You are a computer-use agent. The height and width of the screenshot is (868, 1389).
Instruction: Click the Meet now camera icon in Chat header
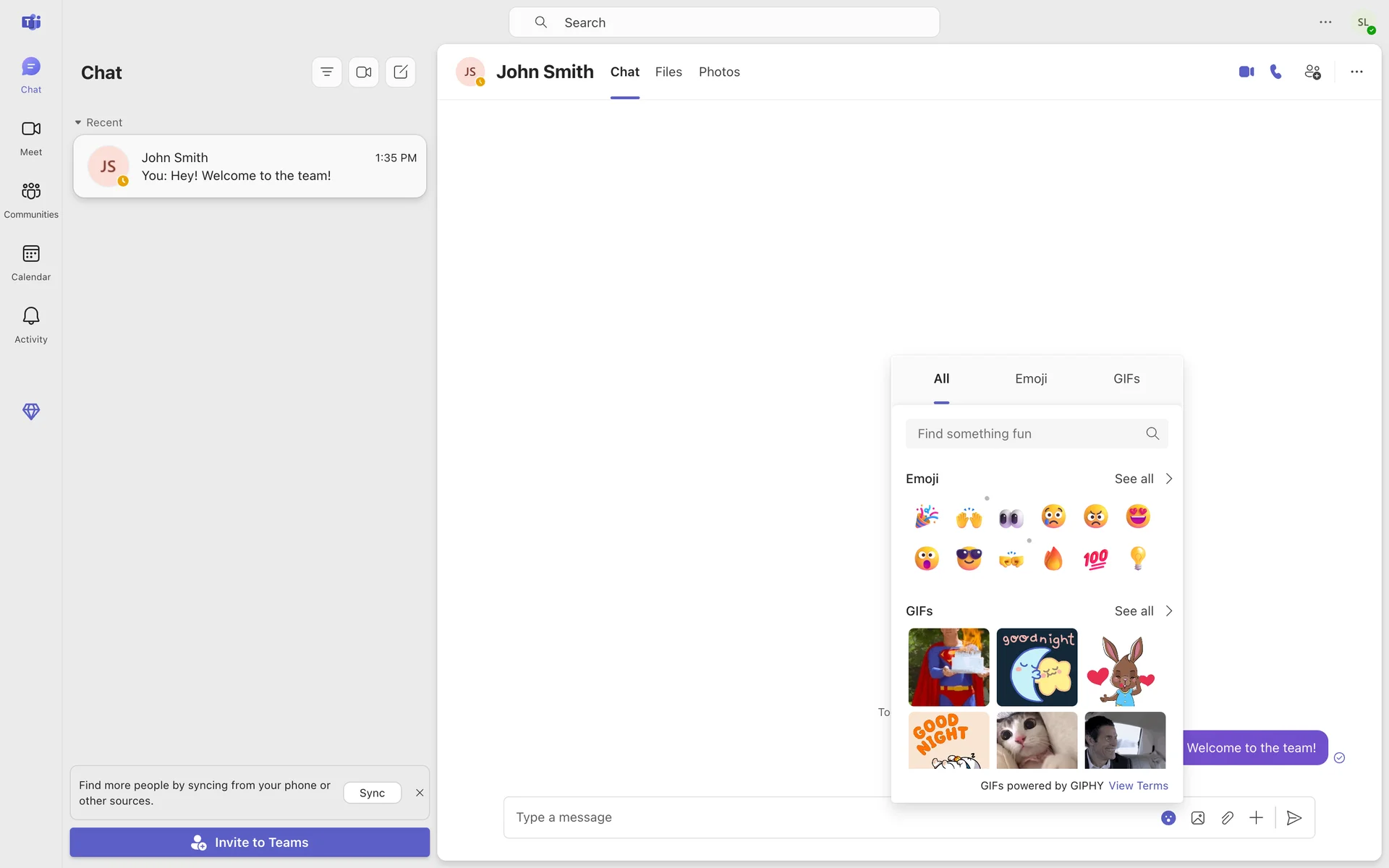tap(364, 72)
